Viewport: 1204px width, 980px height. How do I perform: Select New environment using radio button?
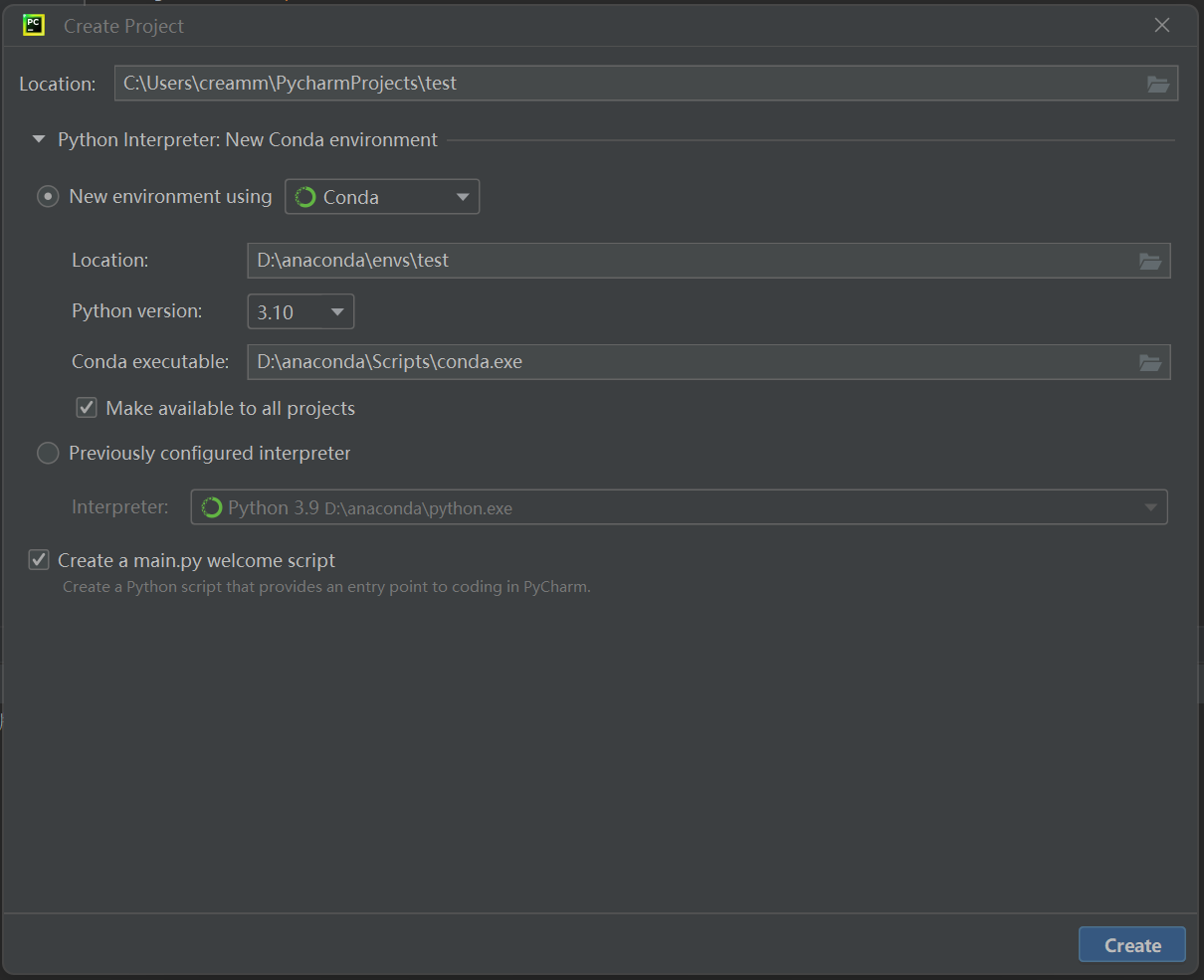coord(48,197)
